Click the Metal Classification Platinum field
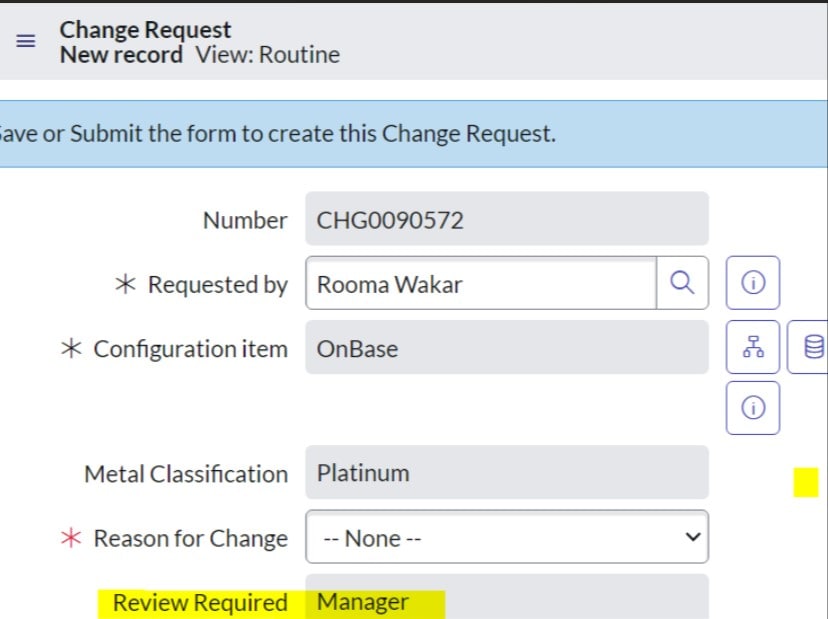The image size is (828, 619). 507,473
